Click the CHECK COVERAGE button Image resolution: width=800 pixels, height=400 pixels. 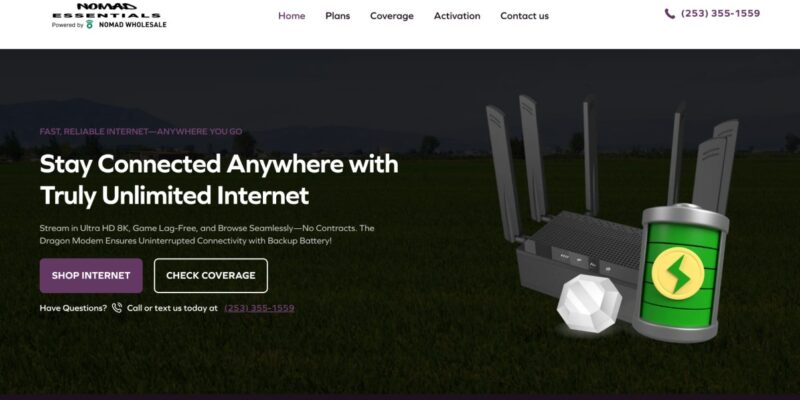tap(211, 276)
